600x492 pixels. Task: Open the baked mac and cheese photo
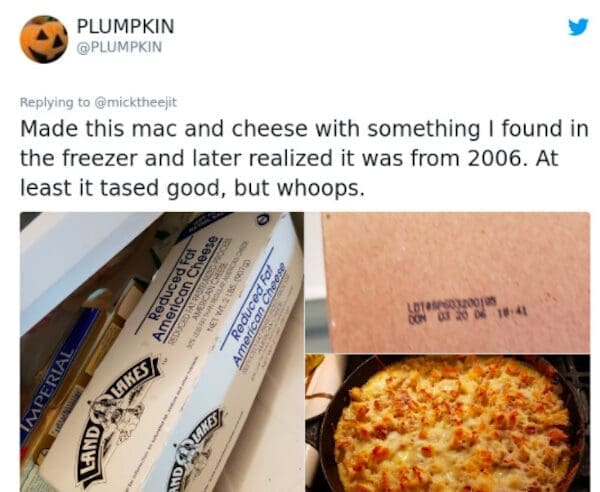pos(448,423)
